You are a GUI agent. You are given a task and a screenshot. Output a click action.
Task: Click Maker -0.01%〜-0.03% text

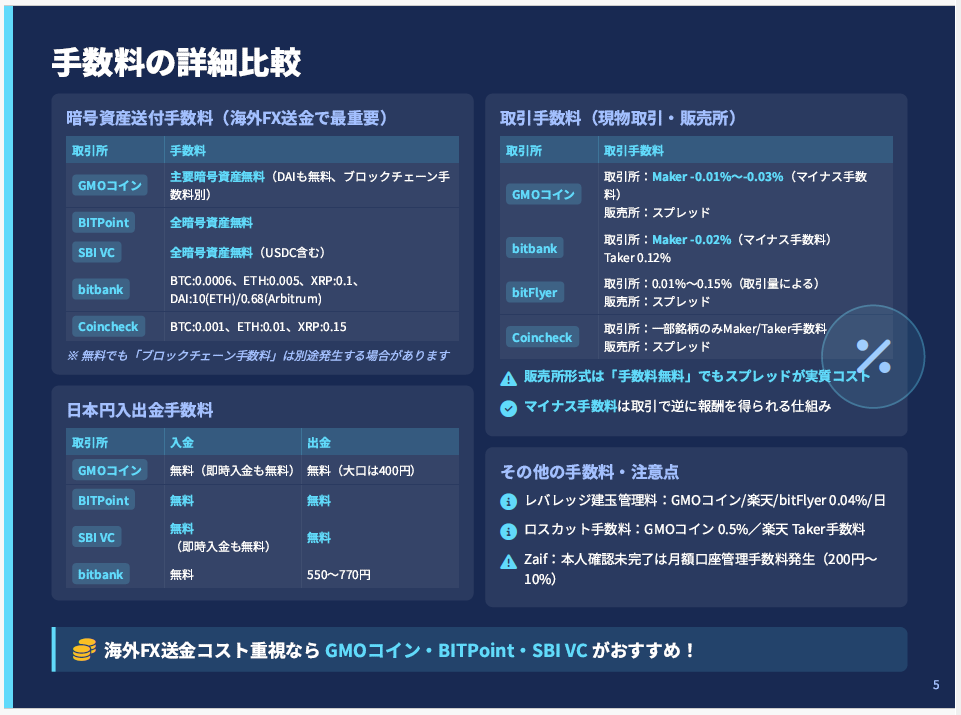pyautogui.click(x=718, y=176)
